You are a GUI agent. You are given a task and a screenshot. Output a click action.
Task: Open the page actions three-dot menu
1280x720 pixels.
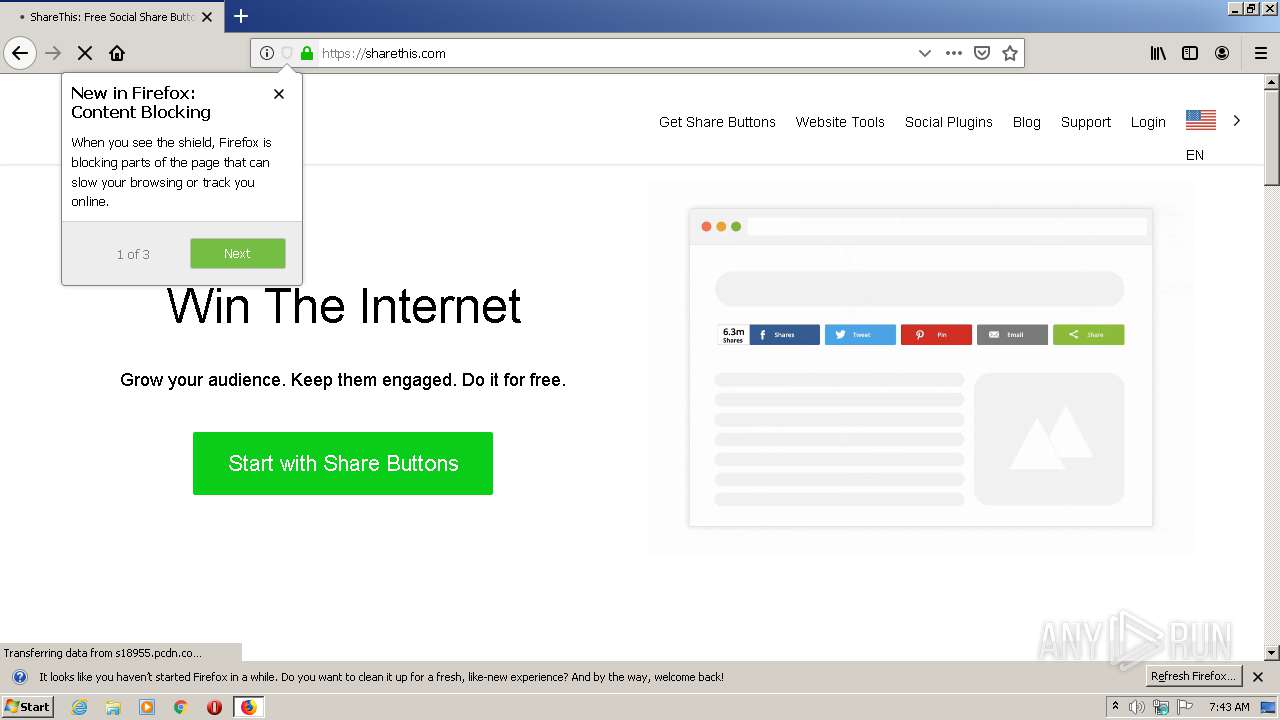pos(954,53)
